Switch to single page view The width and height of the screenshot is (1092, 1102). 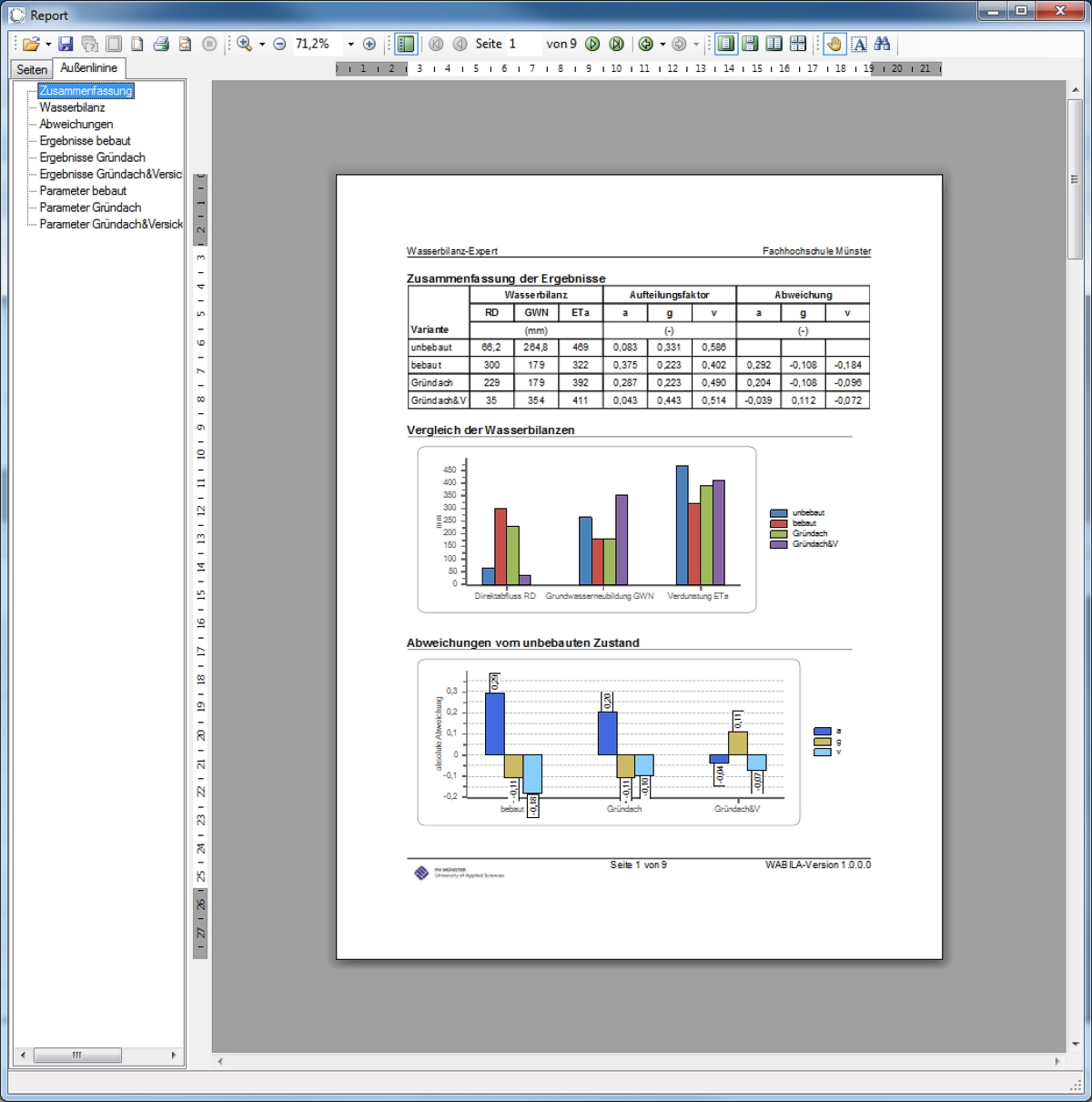coord(725,44)
